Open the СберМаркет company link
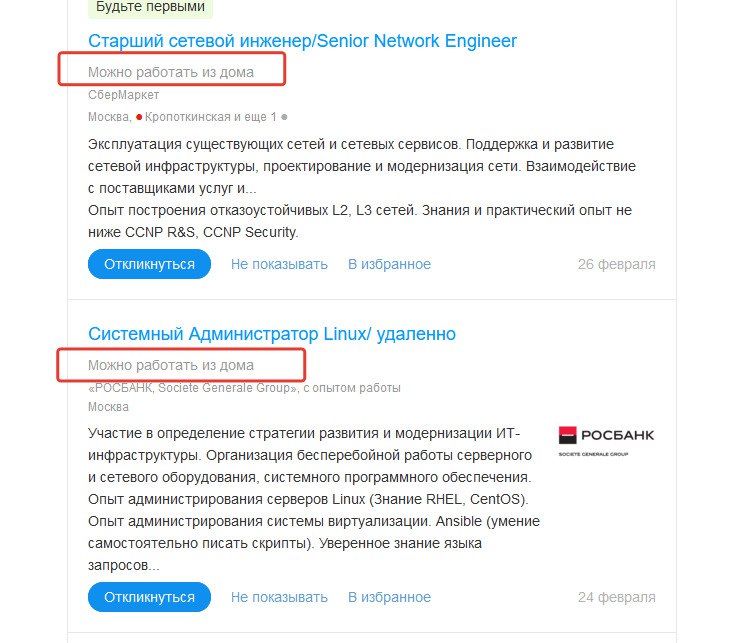The height and width of the screenshot is (643, 752). pos(123,95)
